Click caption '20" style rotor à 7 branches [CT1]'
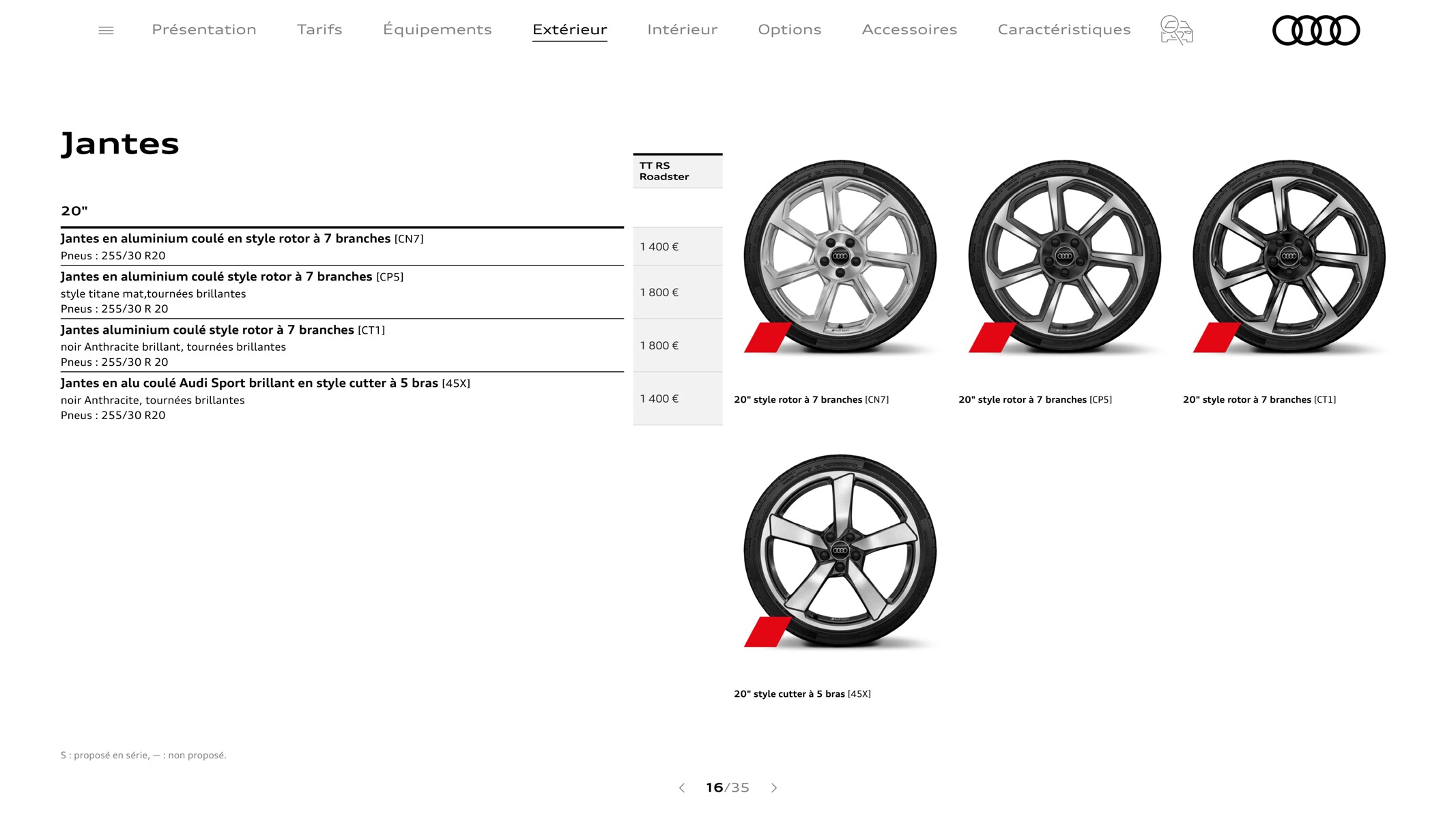The height and width of the screenshot is (819, 1456). (x=1259, y=399)
